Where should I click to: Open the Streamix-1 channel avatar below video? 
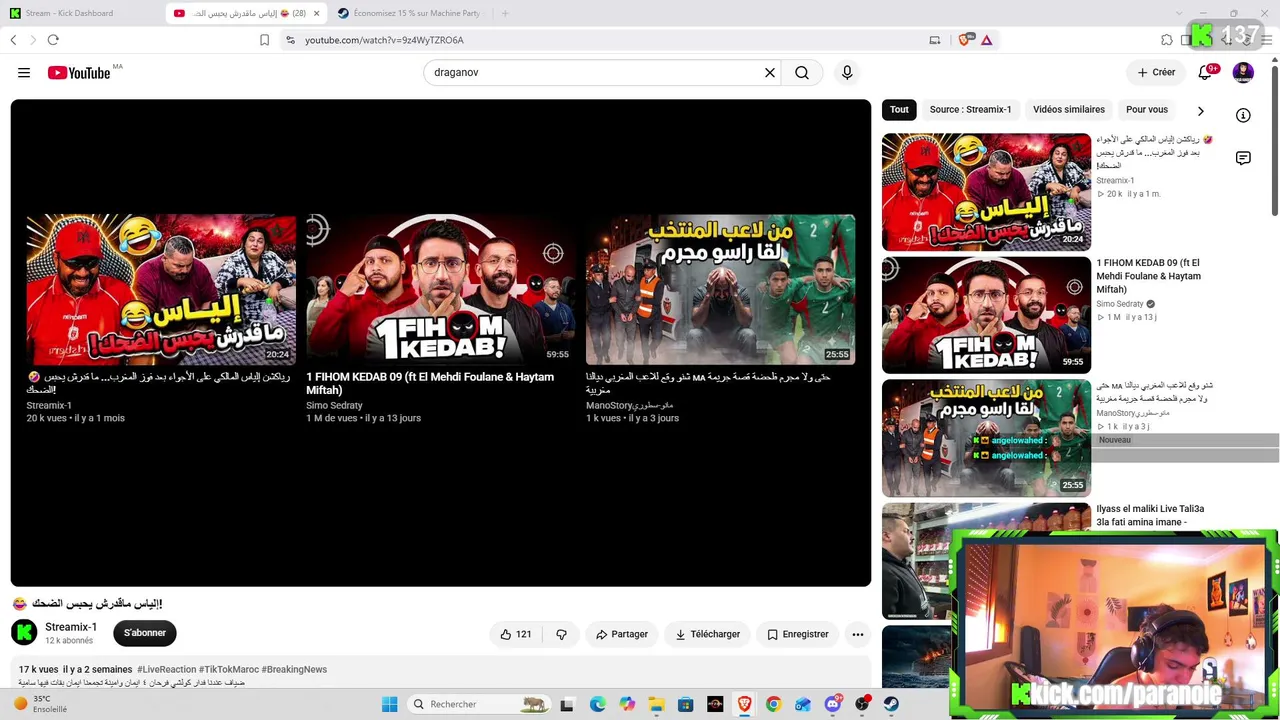click(x=24, y=632)
